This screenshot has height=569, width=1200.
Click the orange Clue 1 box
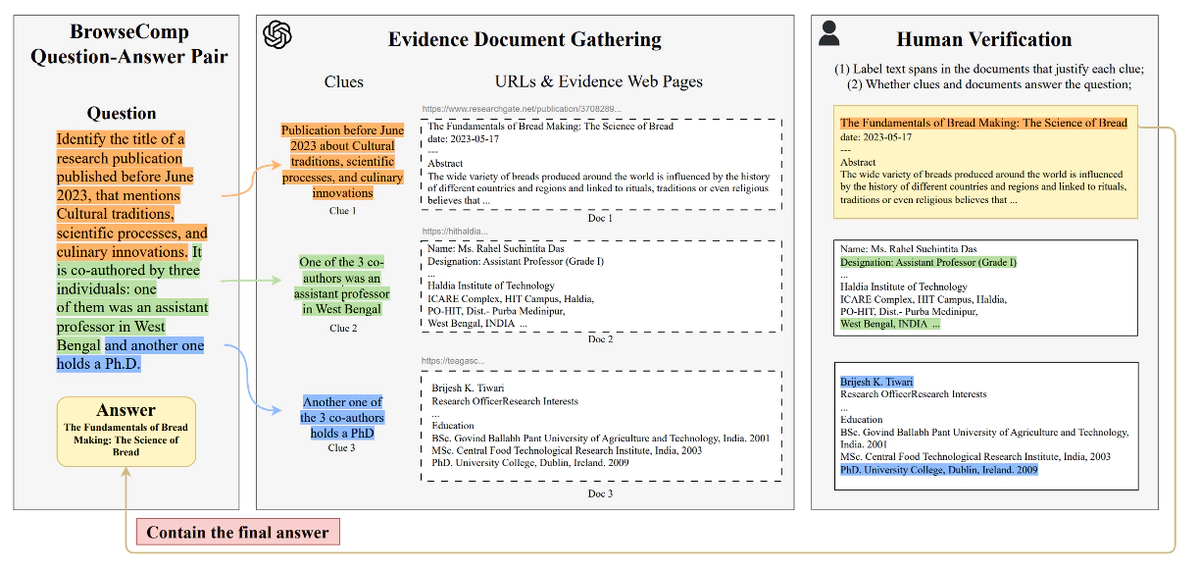(x=342, y=162)
